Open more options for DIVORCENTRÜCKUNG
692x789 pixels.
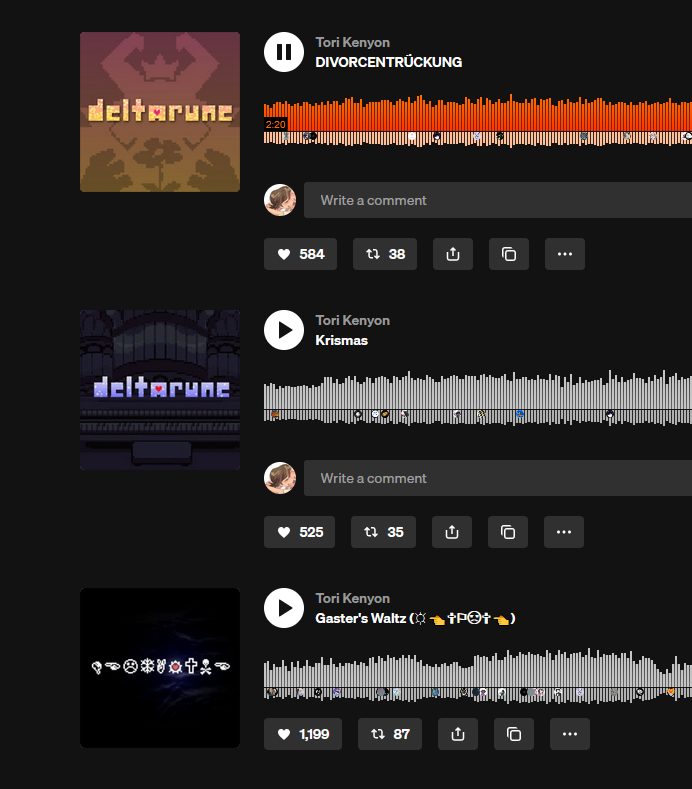pyautogui.click(x=565, y=254)
